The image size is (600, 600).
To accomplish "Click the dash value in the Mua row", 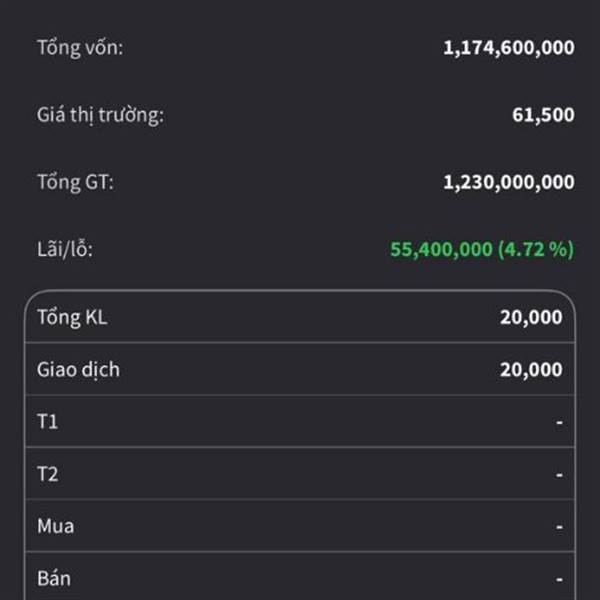I will point(559,526).
